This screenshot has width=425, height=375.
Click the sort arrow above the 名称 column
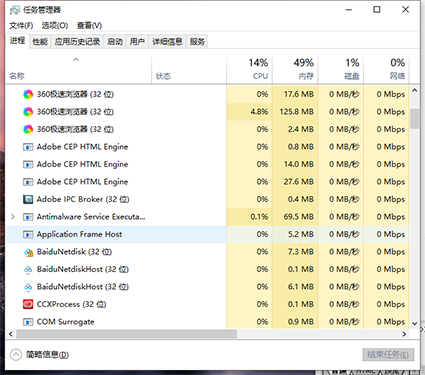[76, 60]
